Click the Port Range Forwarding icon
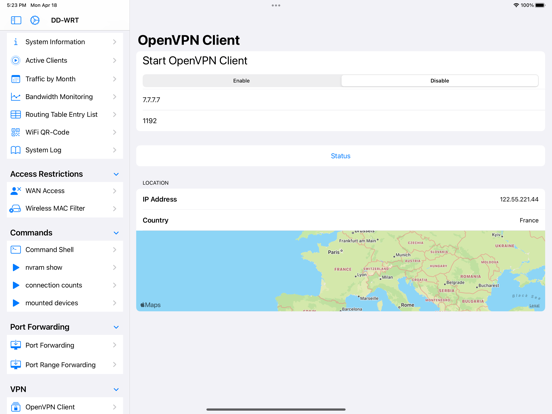 [x=15, y=364]
